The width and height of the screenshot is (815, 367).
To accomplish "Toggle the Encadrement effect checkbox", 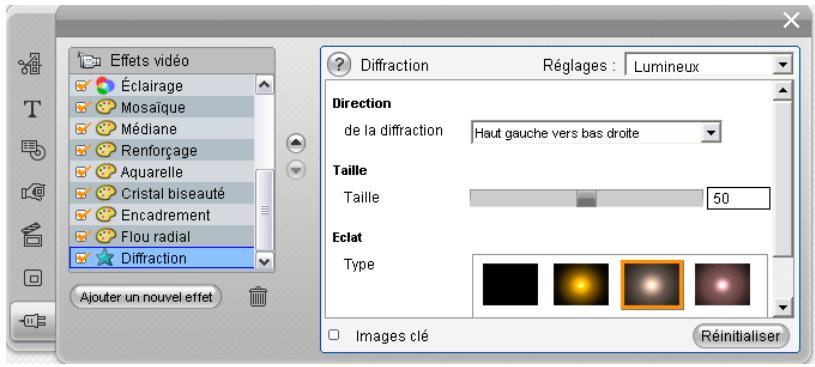I will 83,215.
